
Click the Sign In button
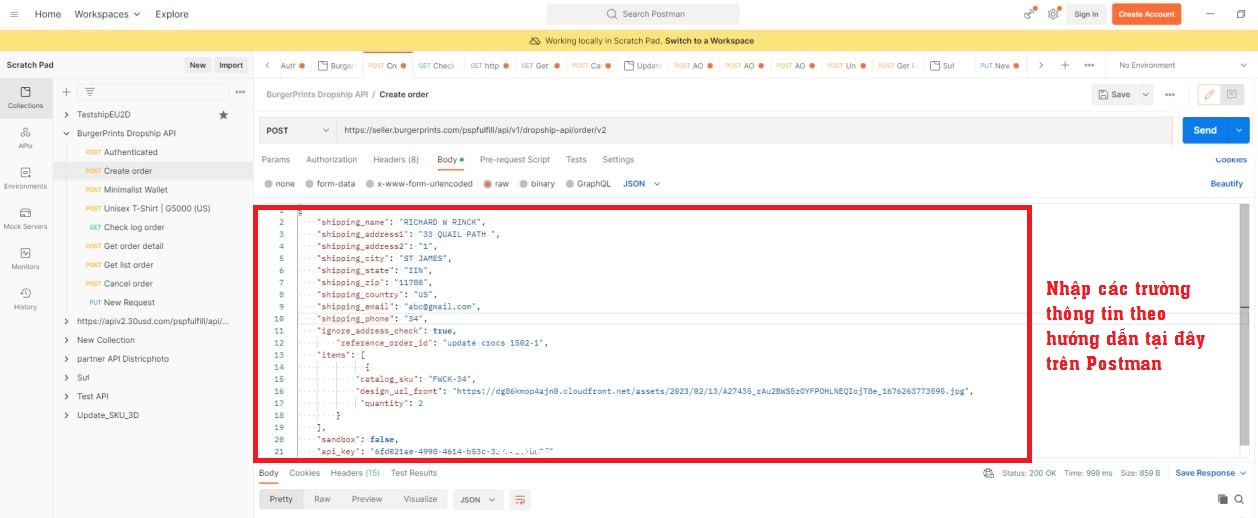(x=1086, y=14)
